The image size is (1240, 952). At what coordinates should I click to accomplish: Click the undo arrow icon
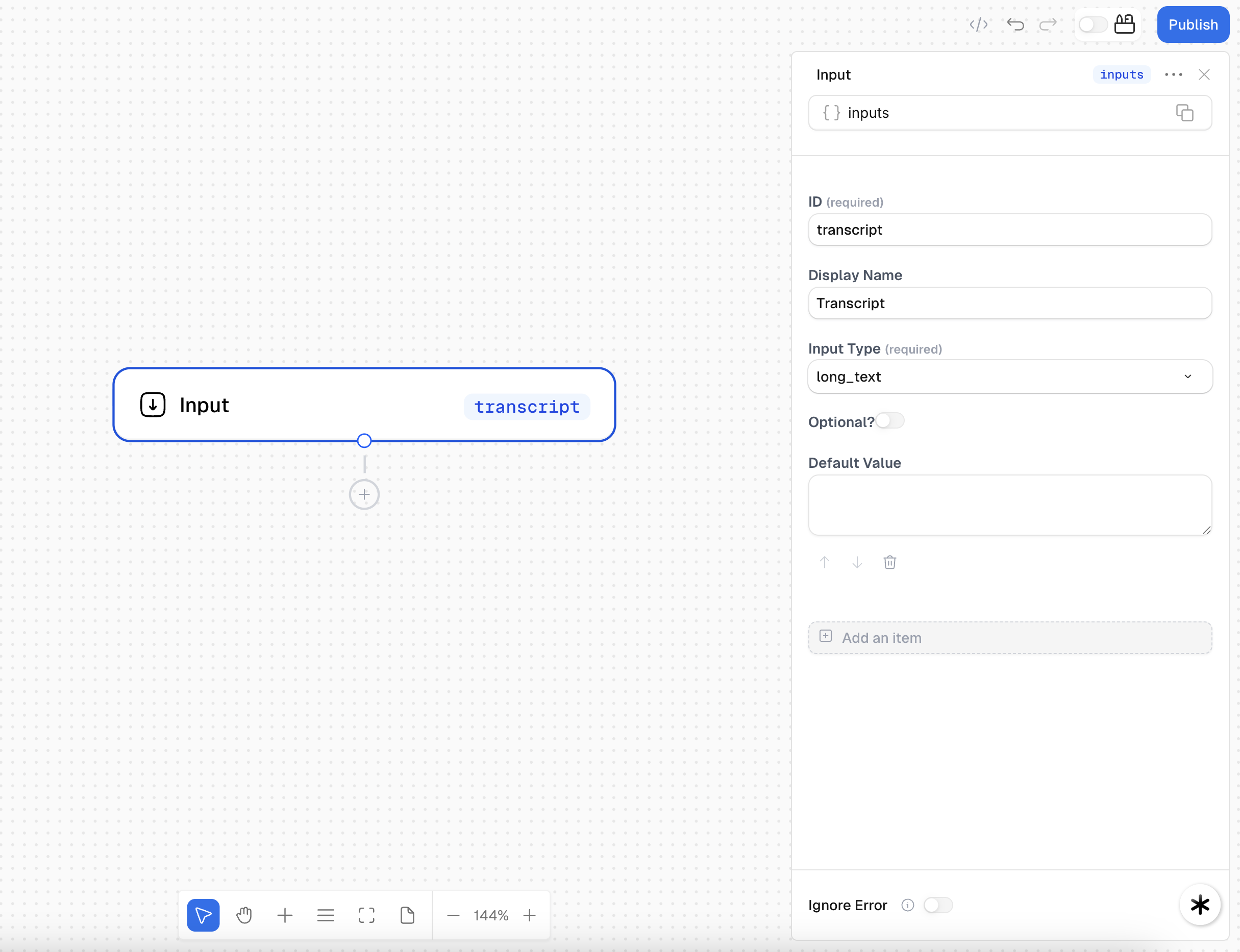click(1015, 24)
